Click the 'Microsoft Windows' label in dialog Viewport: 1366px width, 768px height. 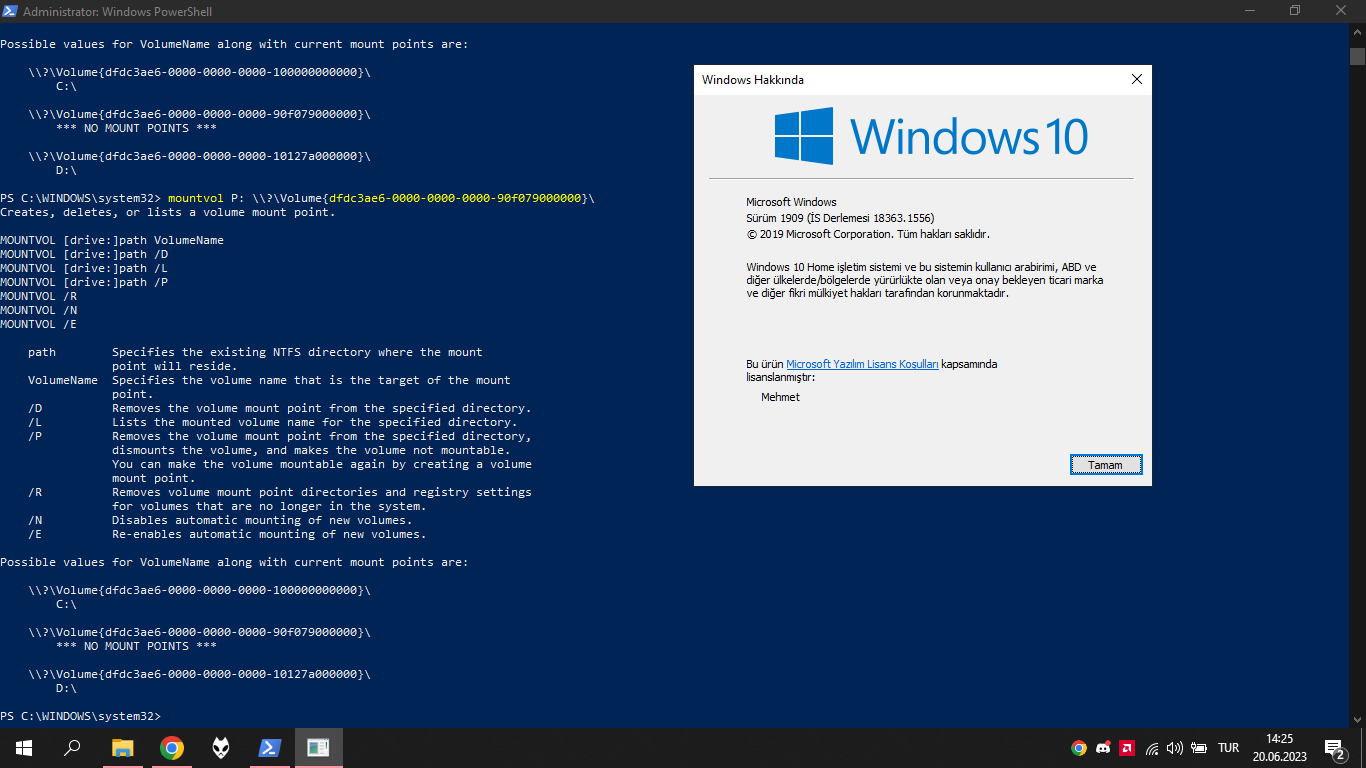click(x=791, y=202)
